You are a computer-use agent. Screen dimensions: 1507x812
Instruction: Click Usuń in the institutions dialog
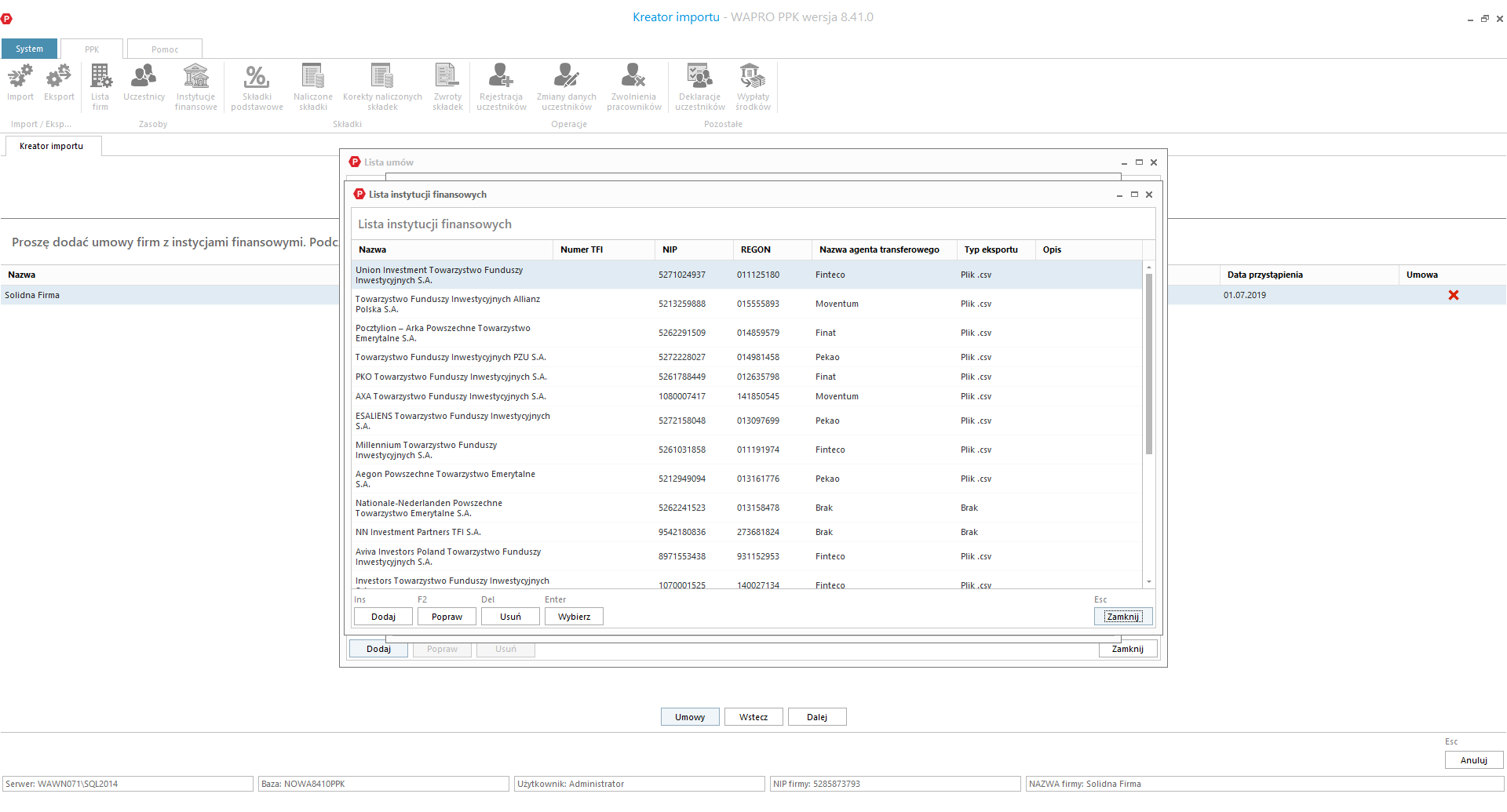pos(510,617)
